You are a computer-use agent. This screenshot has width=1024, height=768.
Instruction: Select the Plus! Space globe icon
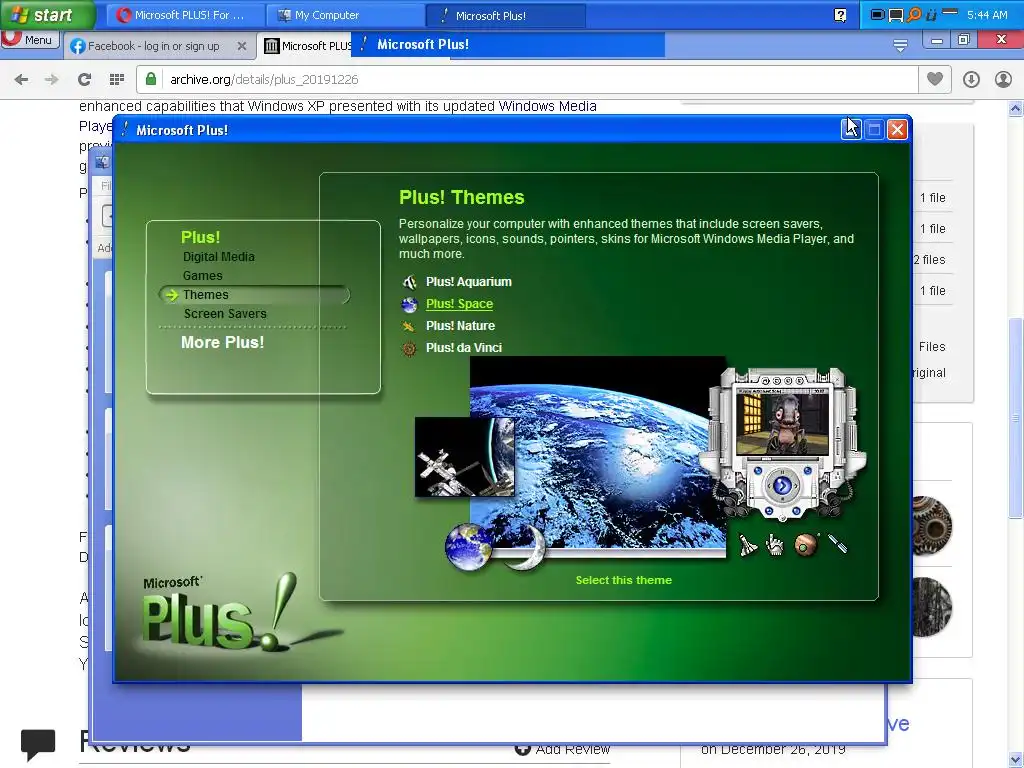coord(409,304)
